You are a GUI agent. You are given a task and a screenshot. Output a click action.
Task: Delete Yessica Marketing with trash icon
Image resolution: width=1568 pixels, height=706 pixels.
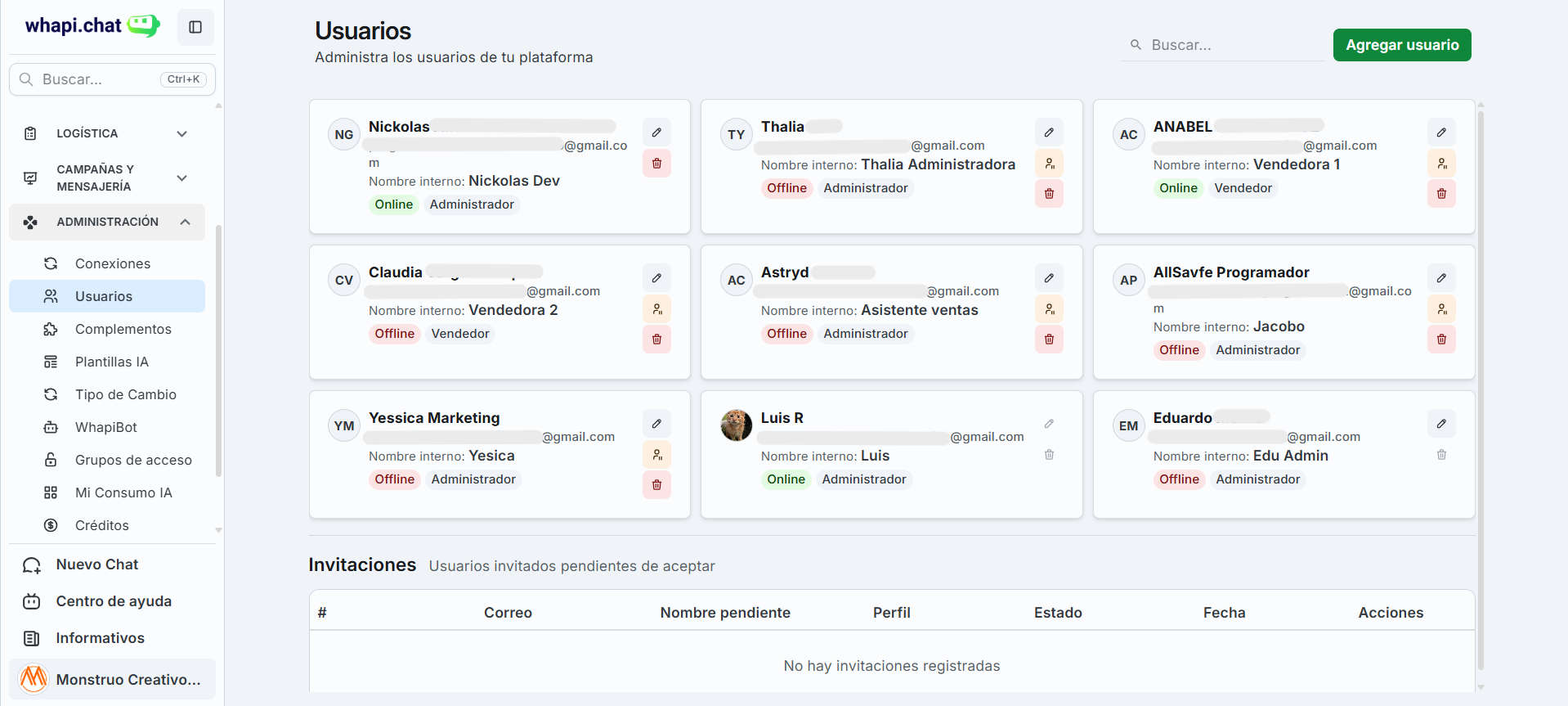656,485
